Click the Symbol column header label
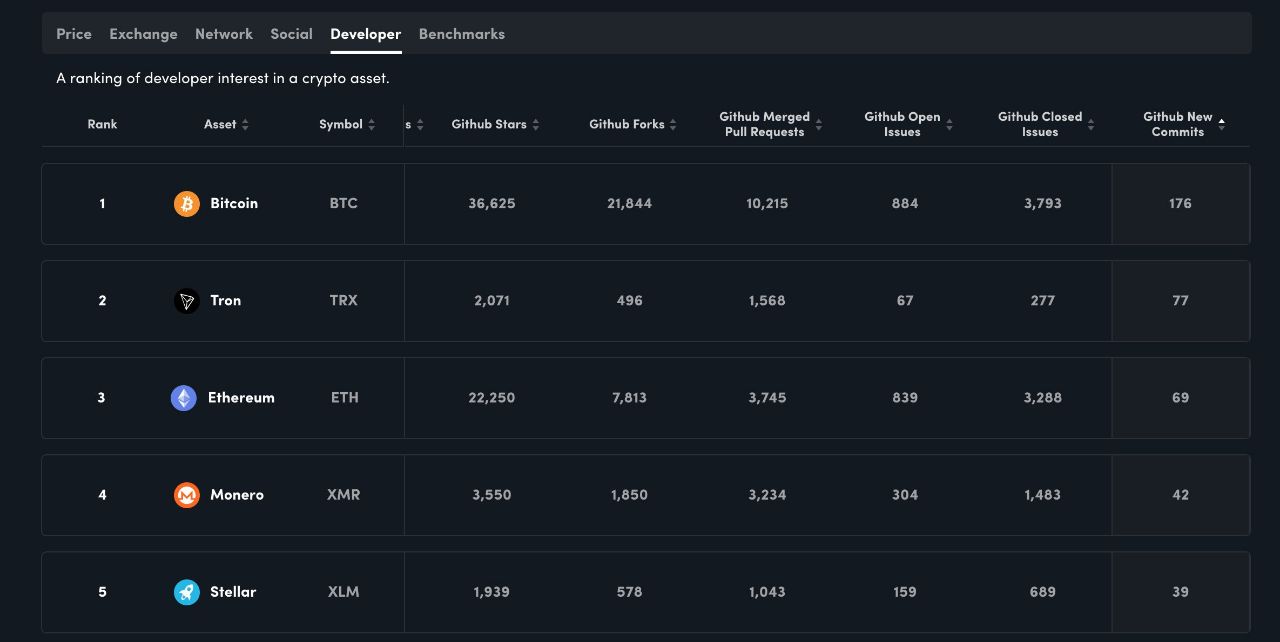The height and width of the screenshot is (642, 1280). (x=341, y=124)
